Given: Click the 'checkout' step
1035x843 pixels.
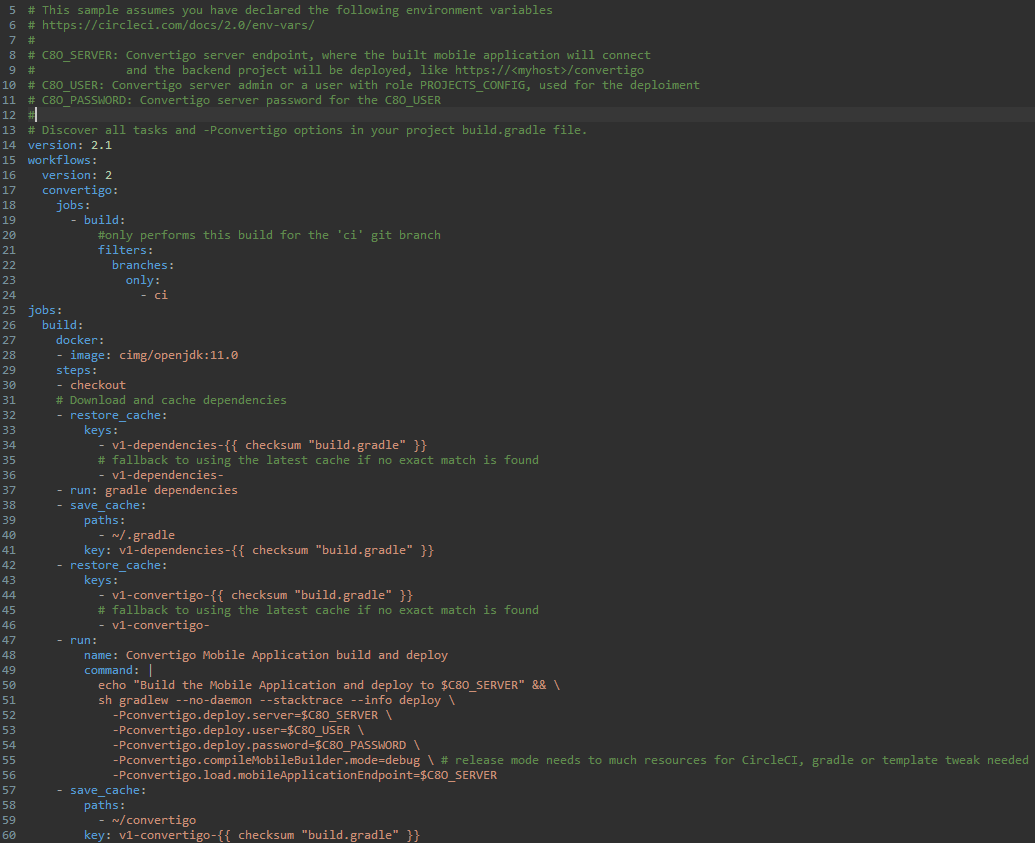Looking at the screenshot, I should click(97, 385).
